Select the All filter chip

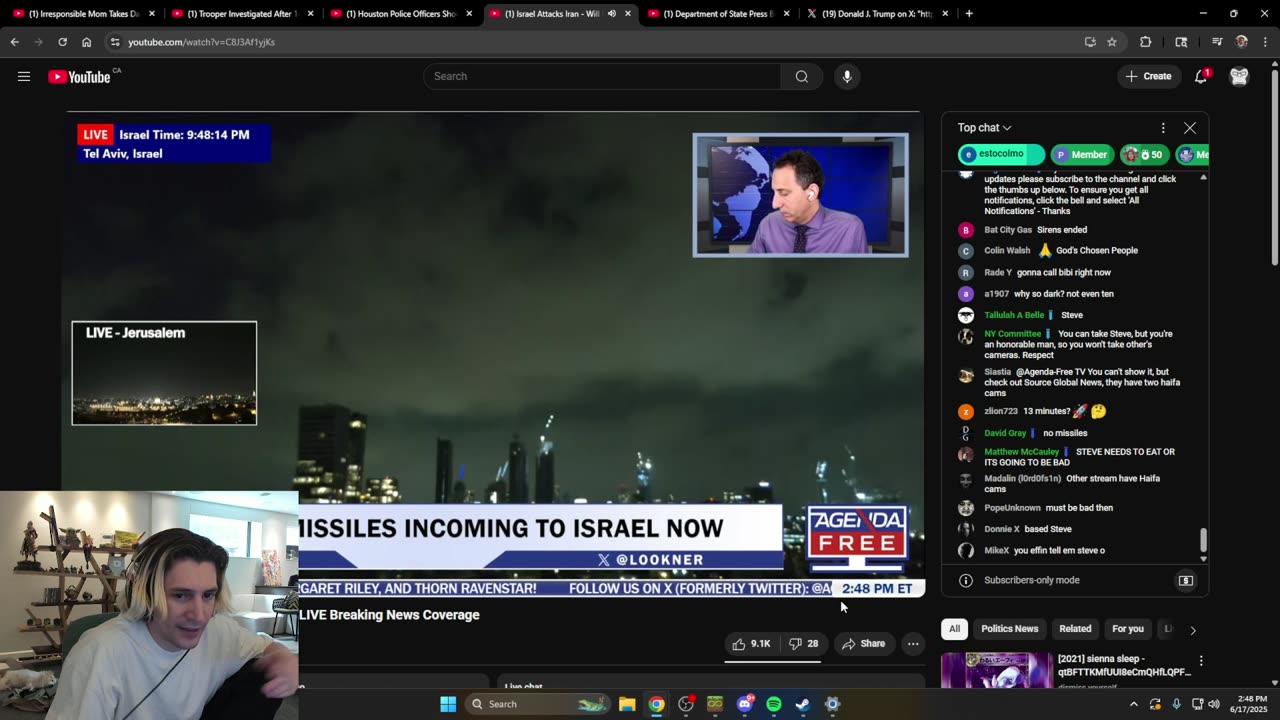(x=955, y=629)
